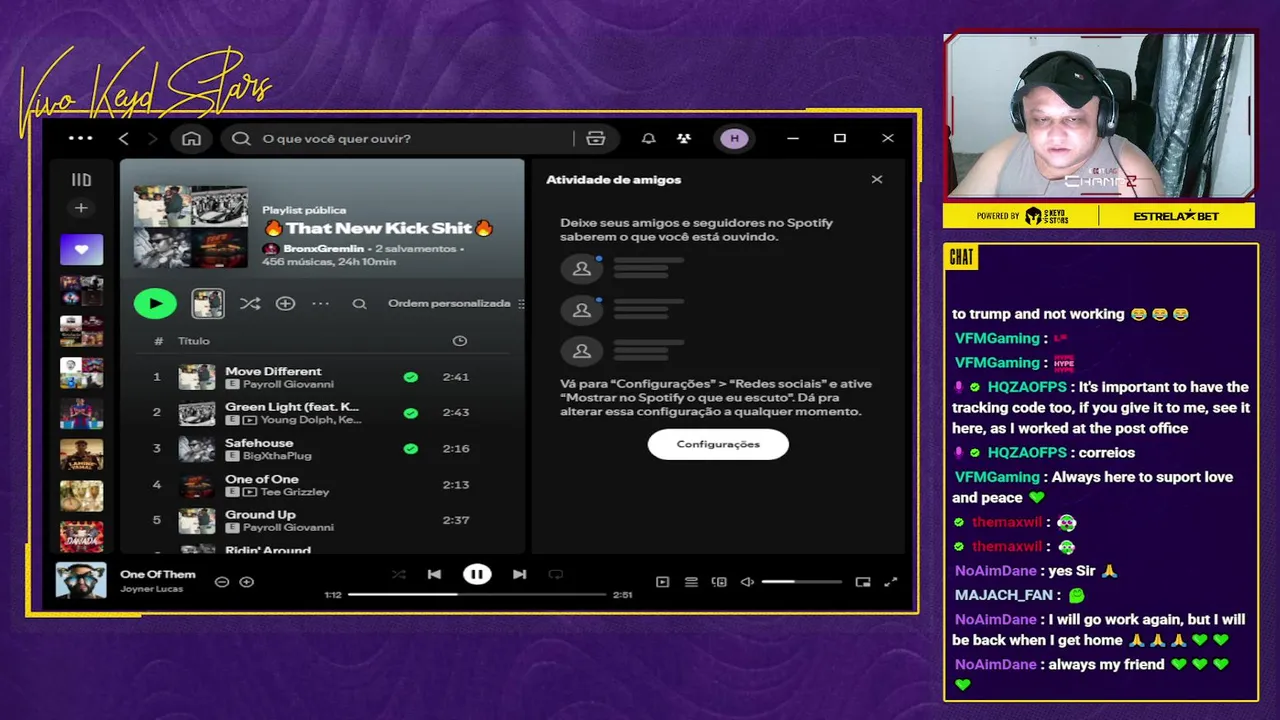Toggle the friends activity icon in top bar

tap(684, 138)
